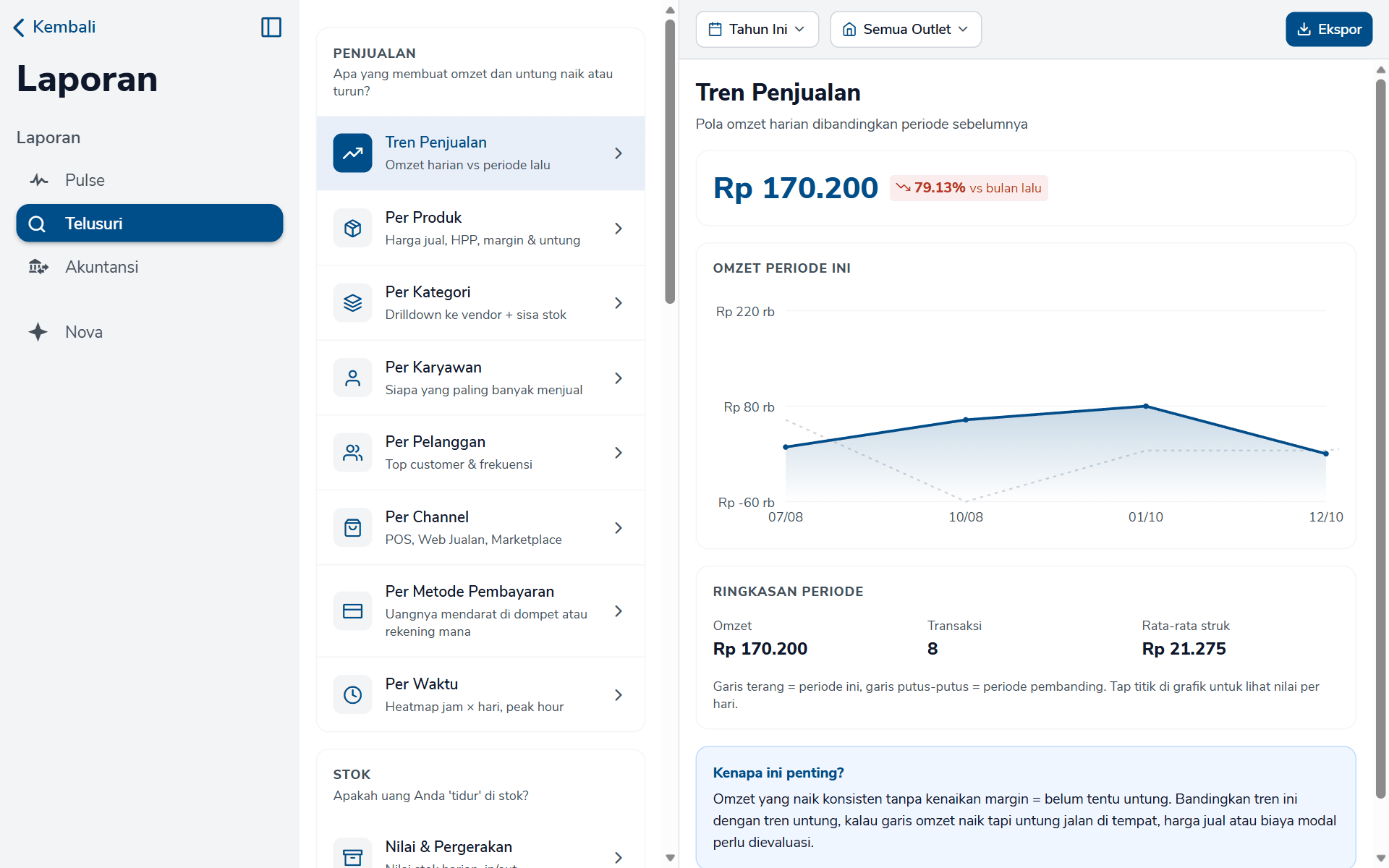This screenshot has height=868, width=1389.
Task: Expand Nilai & Pergerakan chevron
Action: (619, 857)
